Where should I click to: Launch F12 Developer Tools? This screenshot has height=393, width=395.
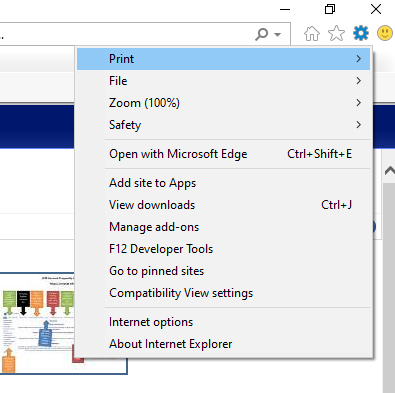click(223, 249)
